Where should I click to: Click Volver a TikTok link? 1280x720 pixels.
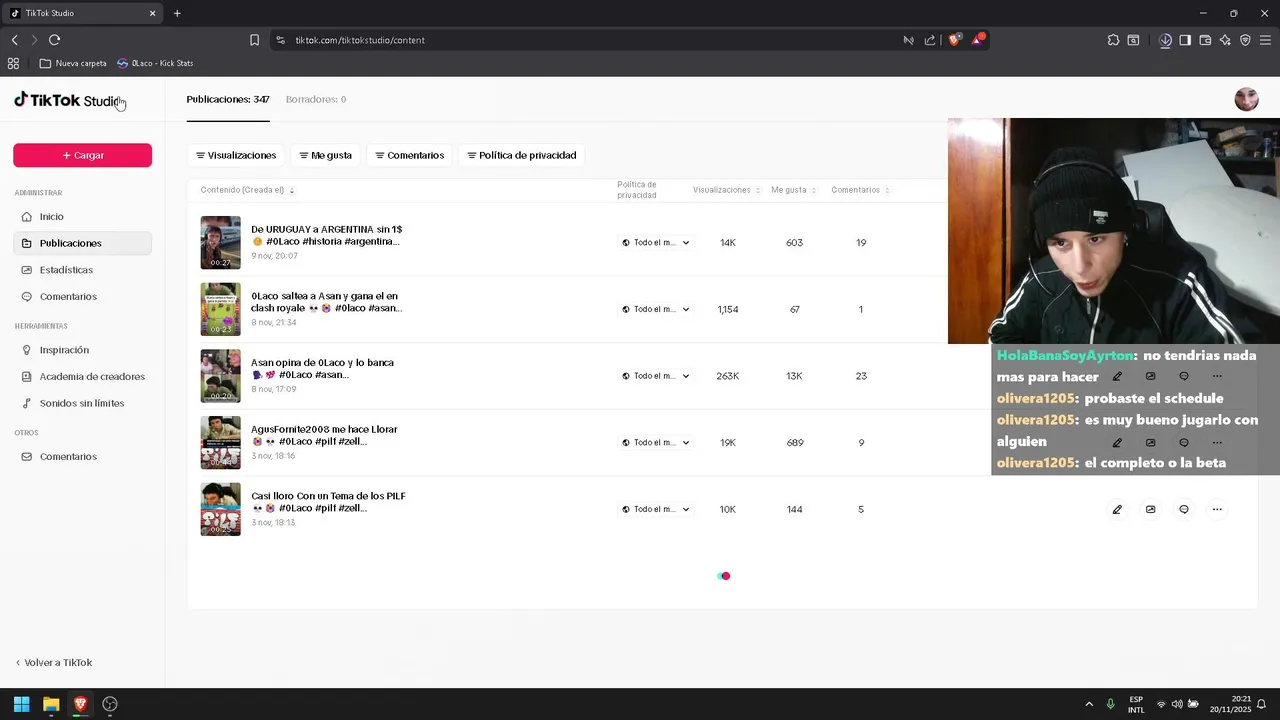(53, 662)
